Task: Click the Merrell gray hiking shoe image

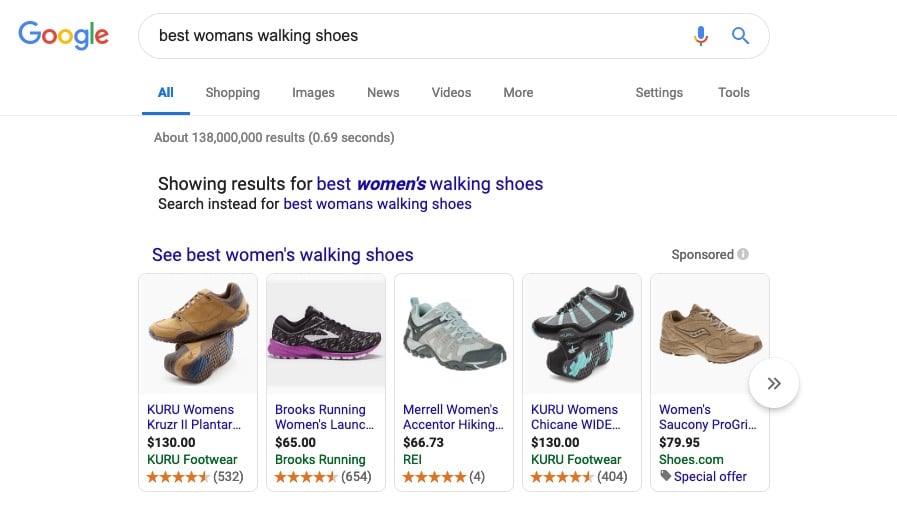Action: (454, 333)
